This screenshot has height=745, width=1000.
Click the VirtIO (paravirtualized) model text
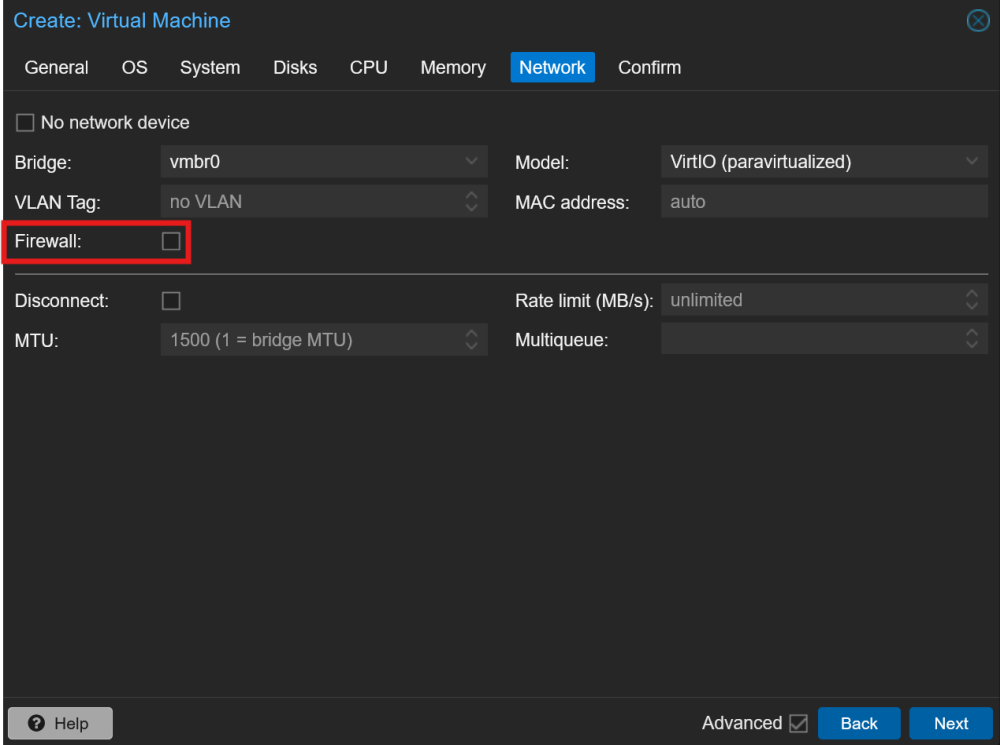tap(760, 162)
